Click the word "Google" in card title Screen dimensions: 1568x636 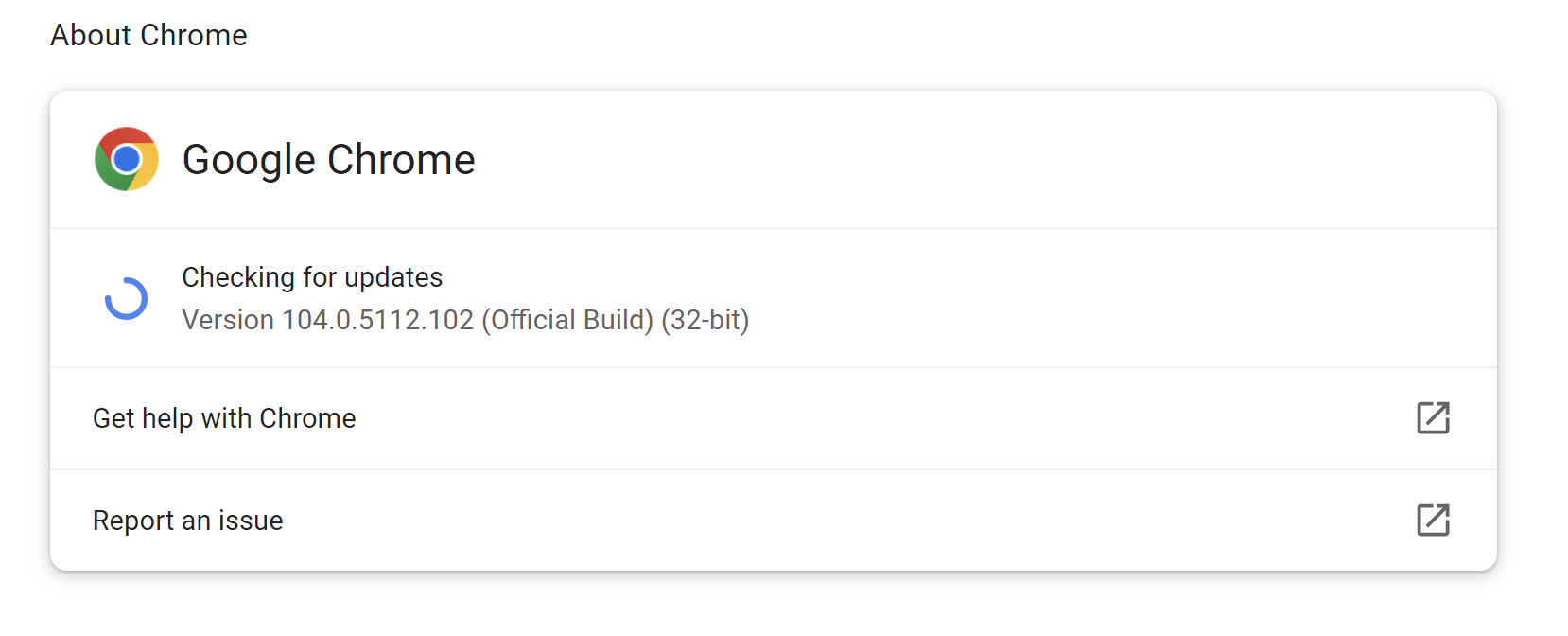tap(249, 160)
